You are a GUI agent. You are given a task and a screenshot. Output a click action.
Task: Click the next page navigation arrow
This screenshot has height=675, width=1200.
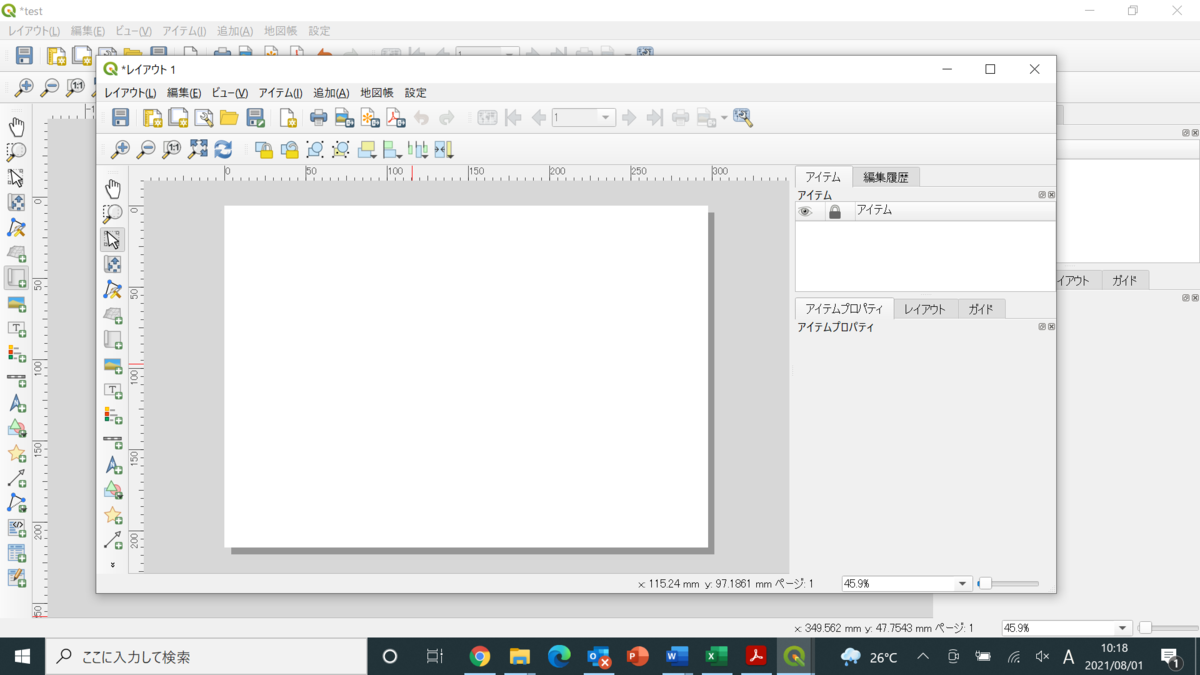pyautogui.click(x=629, y=117)
